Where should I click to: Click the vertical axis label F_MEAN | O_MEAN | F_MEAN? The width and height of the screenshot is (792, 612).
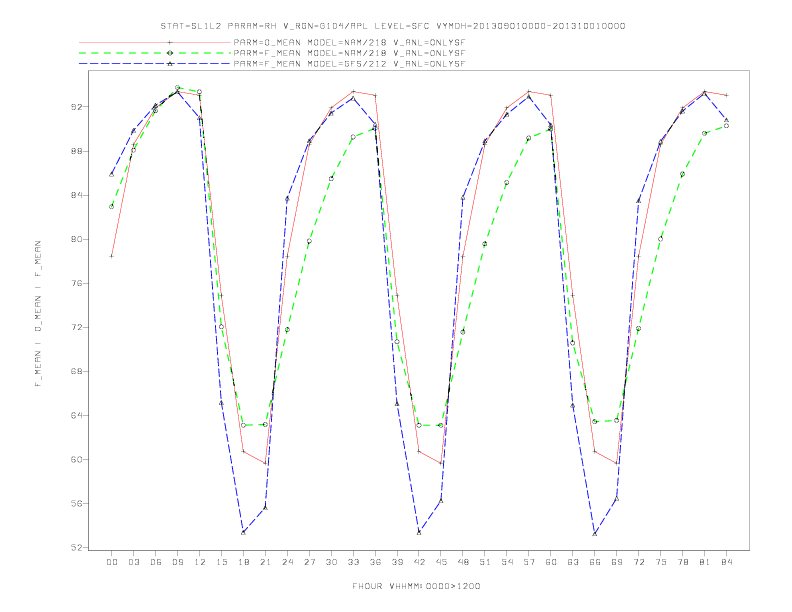click(x=38, y=314)
